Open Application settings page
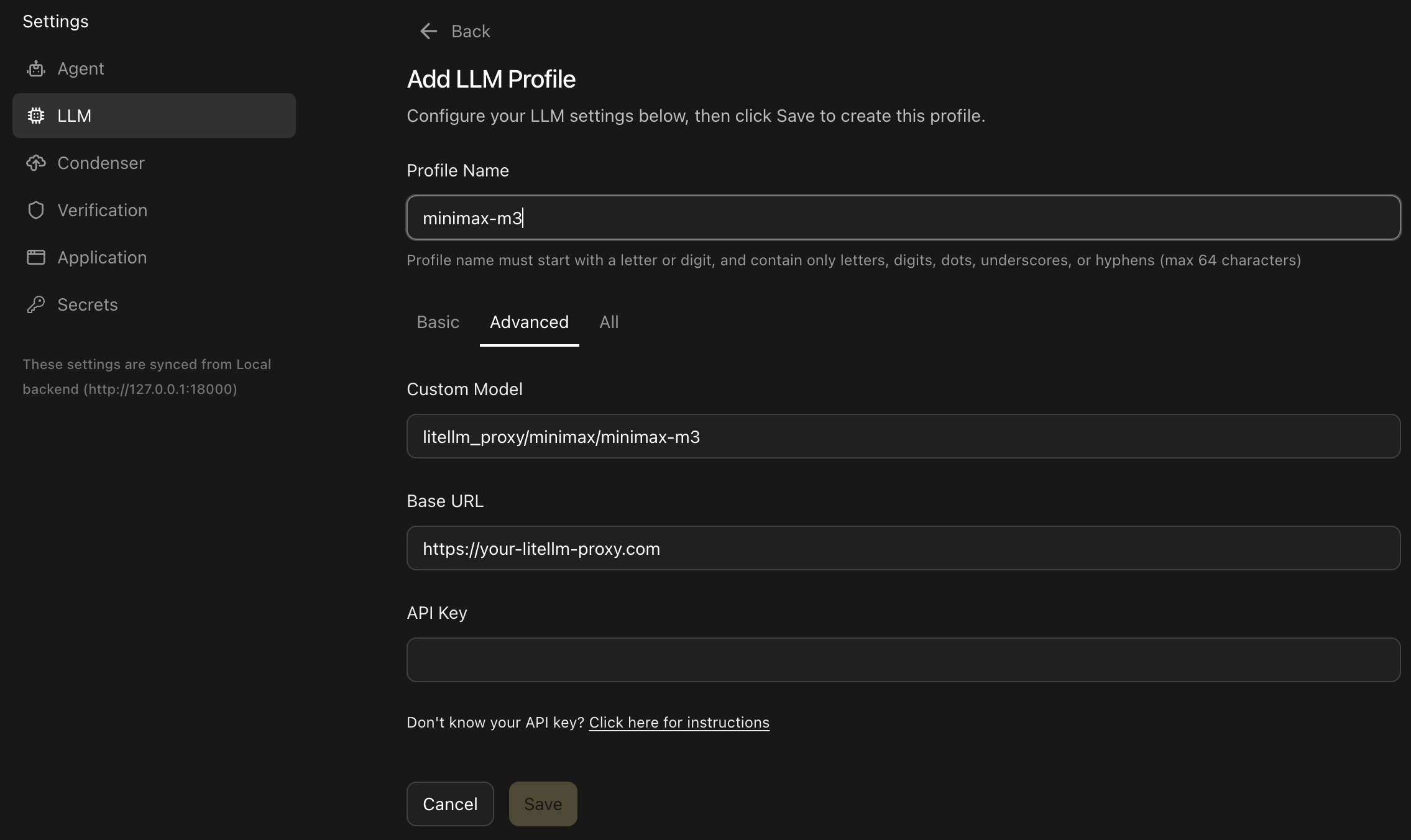The width and height of the screenshot is (1411, 840). (154, 257)
